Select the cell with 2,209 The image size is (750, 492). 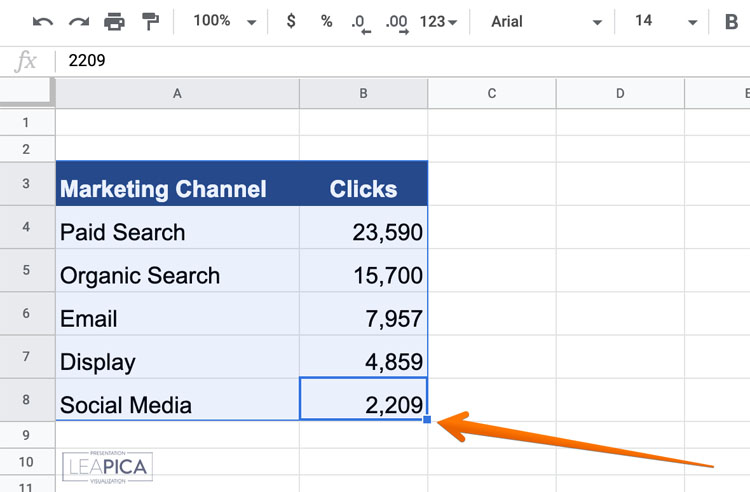(364, 399)
